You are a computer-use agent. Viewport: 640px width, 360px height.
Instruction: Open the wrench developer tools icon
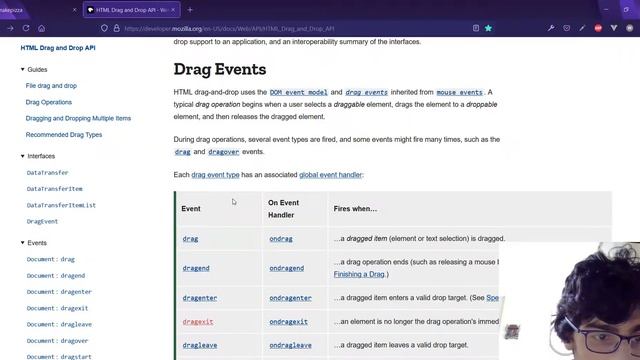pos(551,28)
